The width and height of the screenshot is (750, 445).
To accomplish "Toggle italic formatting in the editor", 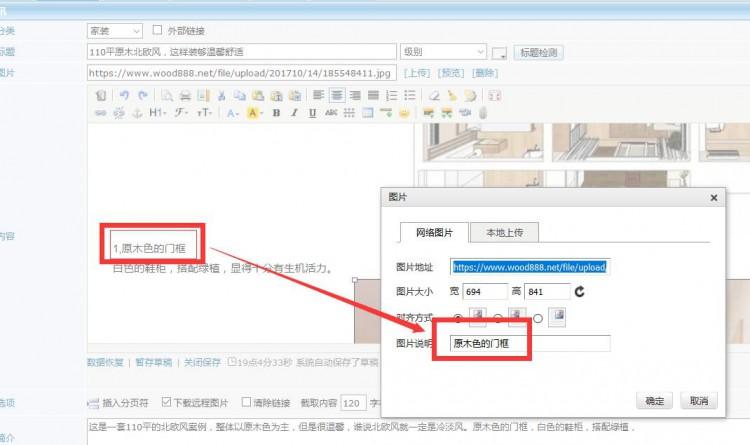I will coord(295,114).
